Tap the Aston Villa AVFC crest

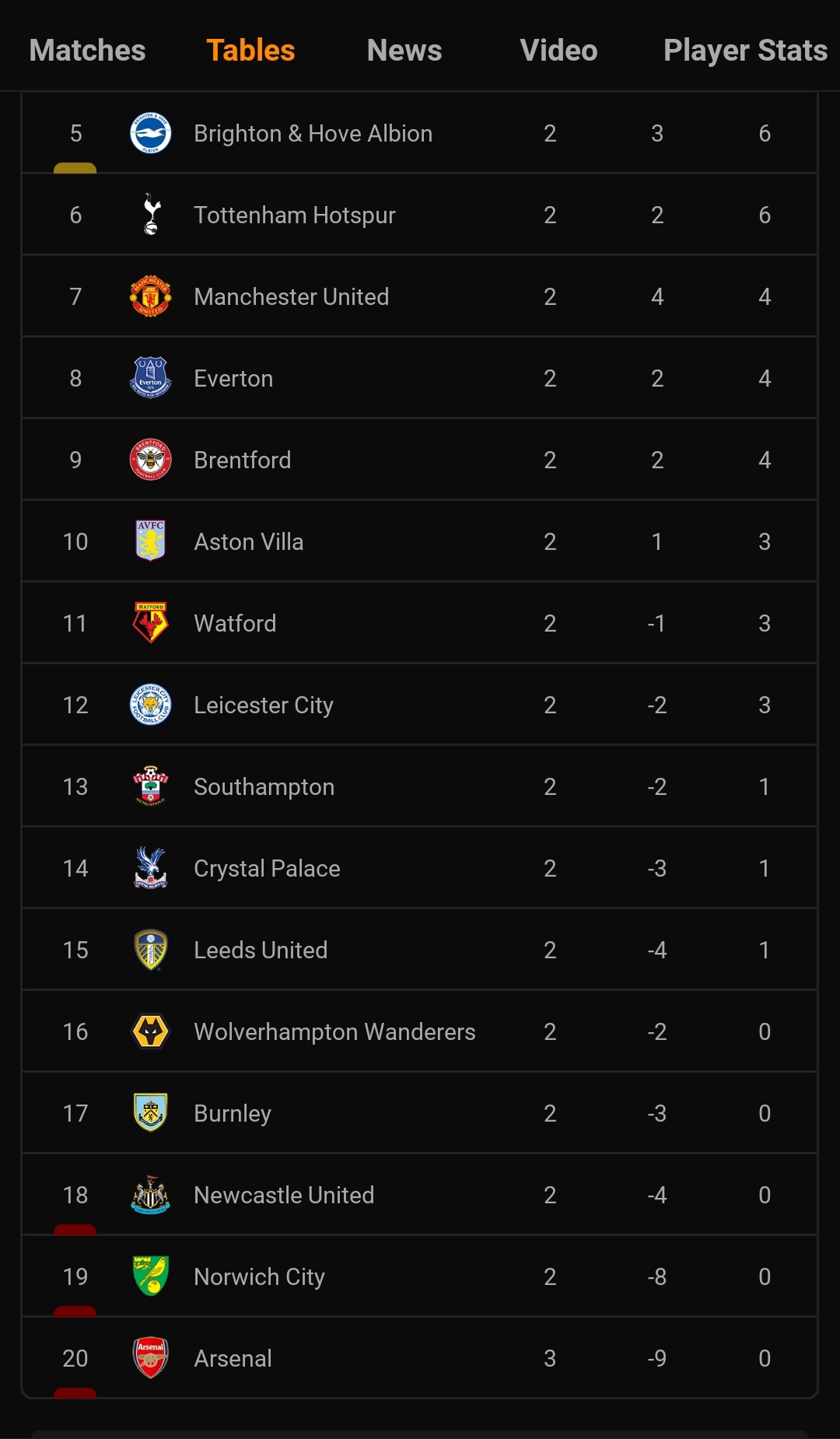[150, 541]
